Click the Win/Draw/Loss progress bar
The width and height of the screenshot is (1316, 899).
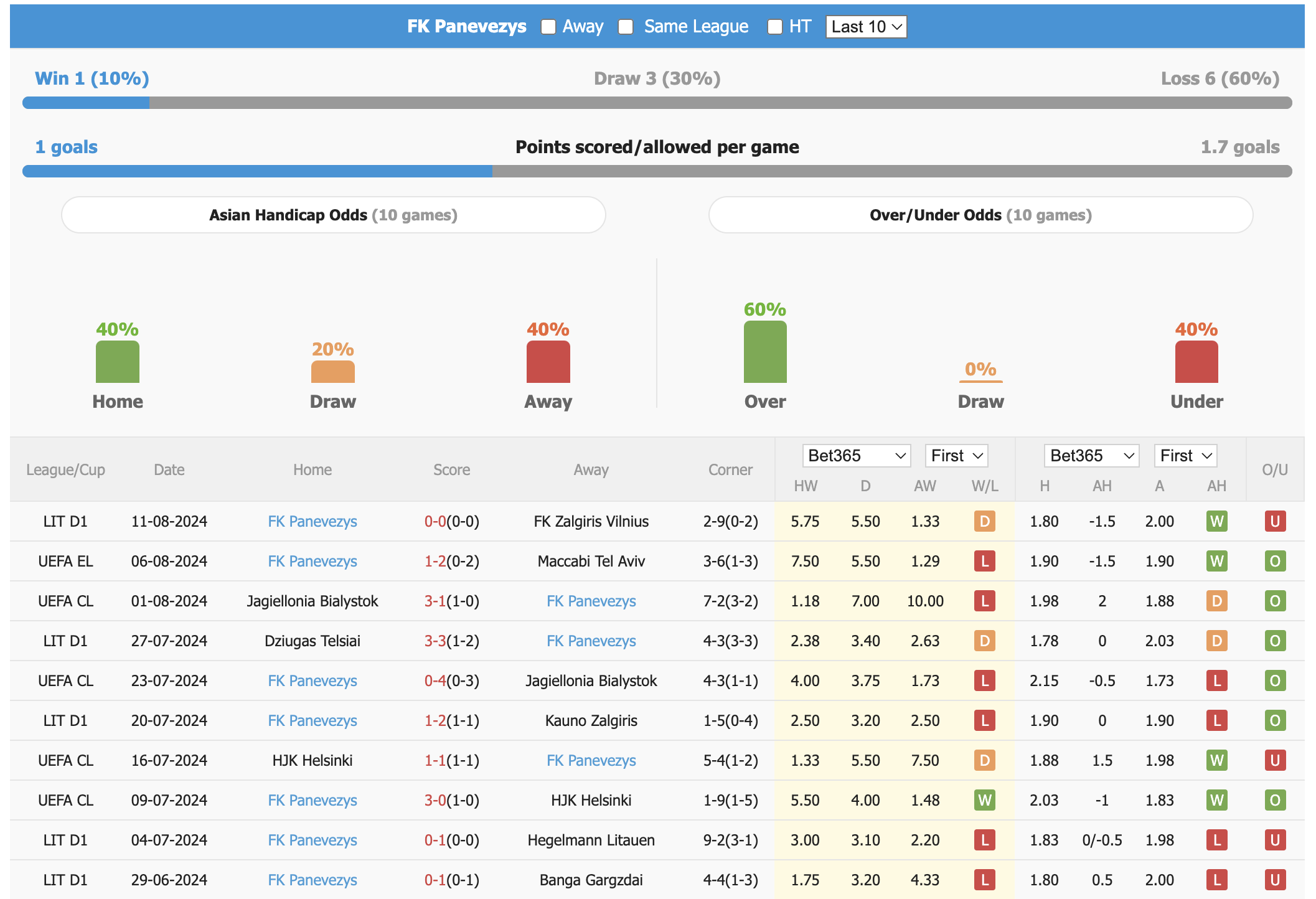pos(657,103)
